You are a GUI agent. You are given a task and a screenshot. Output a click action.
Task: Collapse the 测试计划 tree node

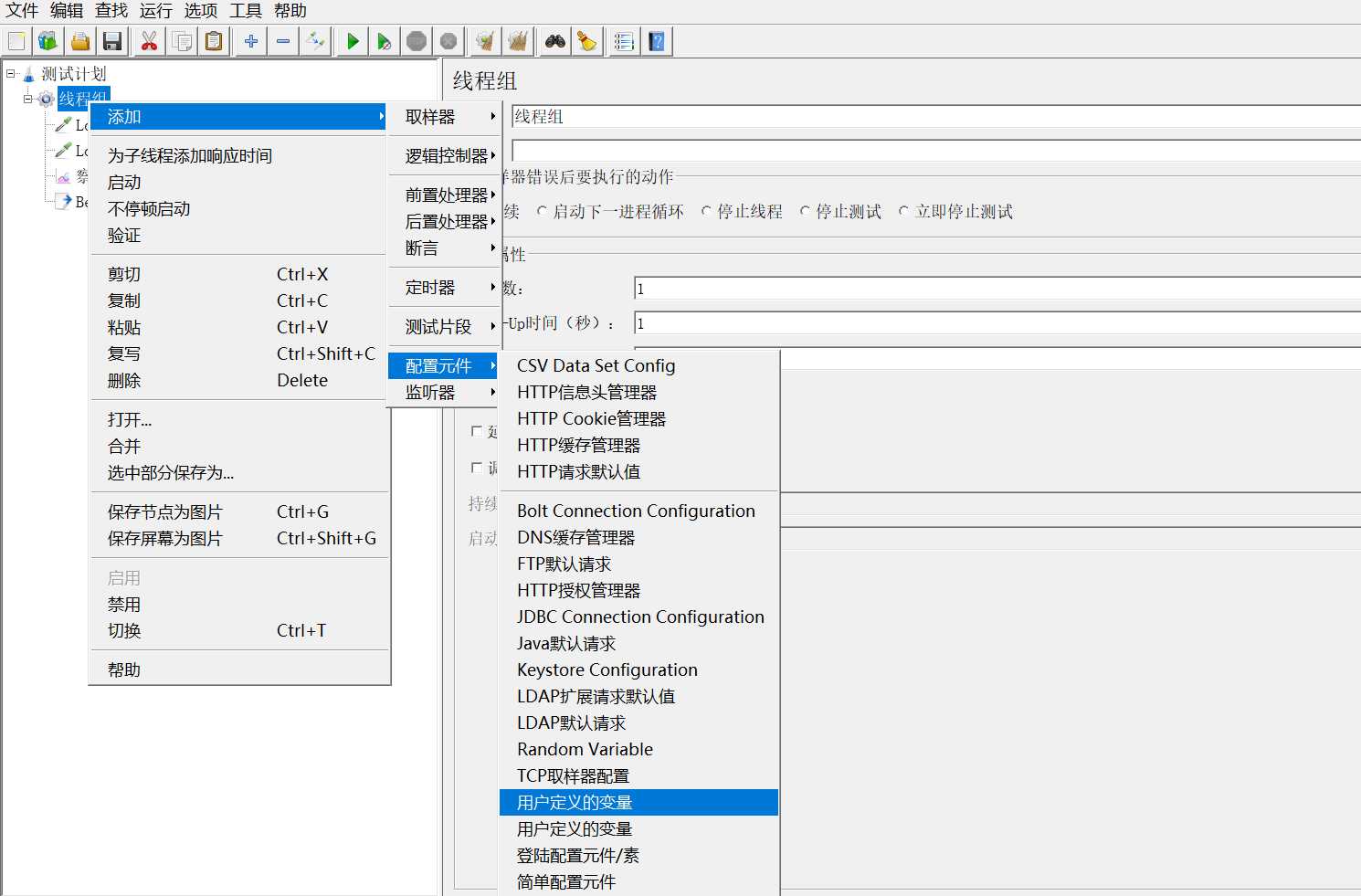click(x=11, y=73)
